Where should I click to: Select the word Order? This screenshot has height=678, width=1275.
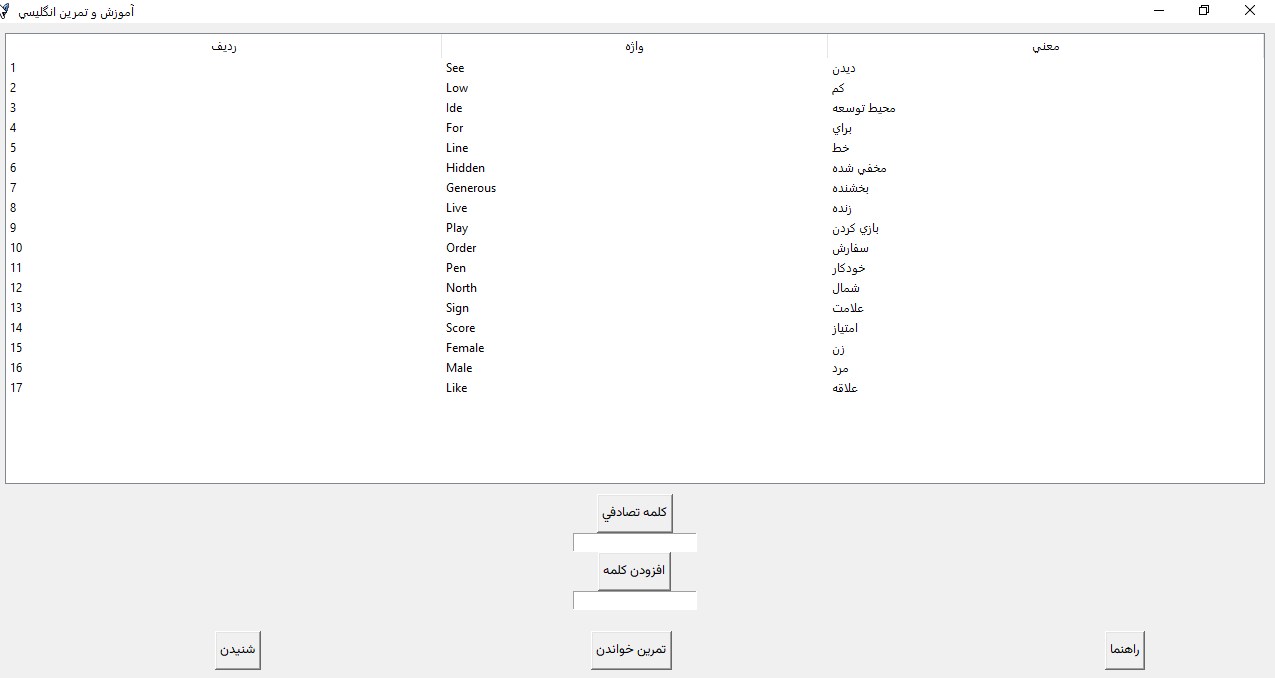461,248
